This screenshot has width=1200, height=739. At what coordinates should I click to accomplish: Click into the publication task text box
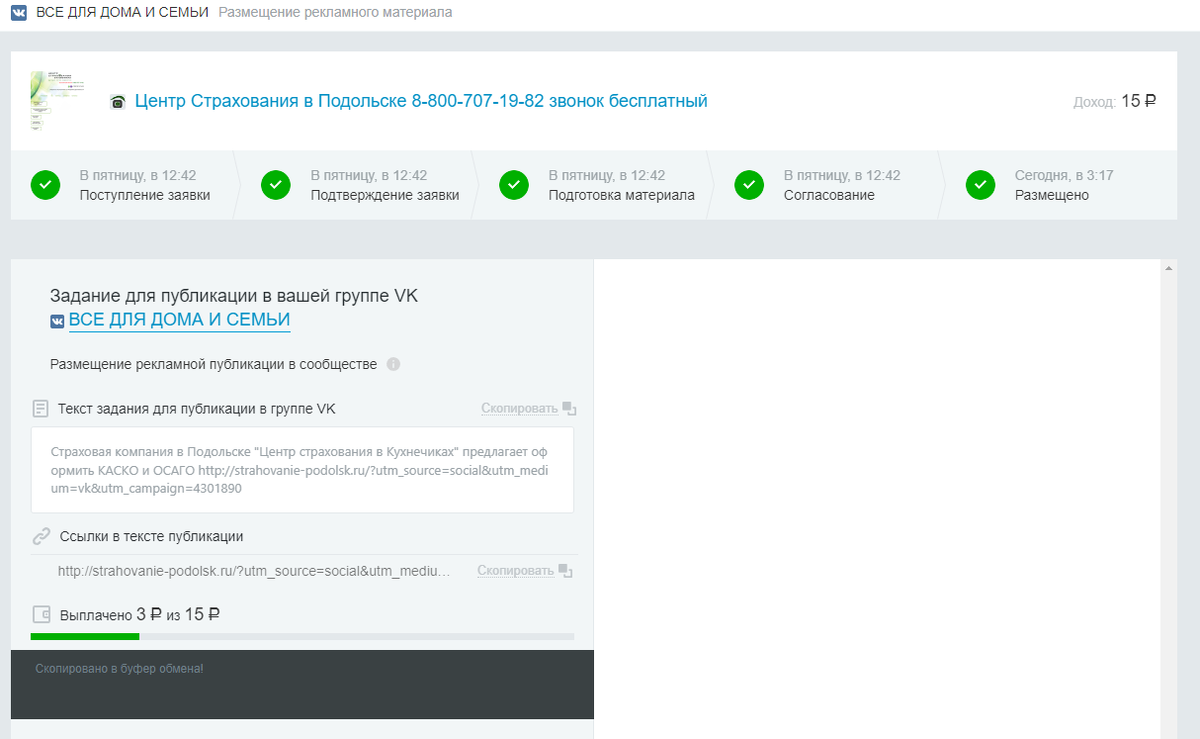[x=302, y=470]
